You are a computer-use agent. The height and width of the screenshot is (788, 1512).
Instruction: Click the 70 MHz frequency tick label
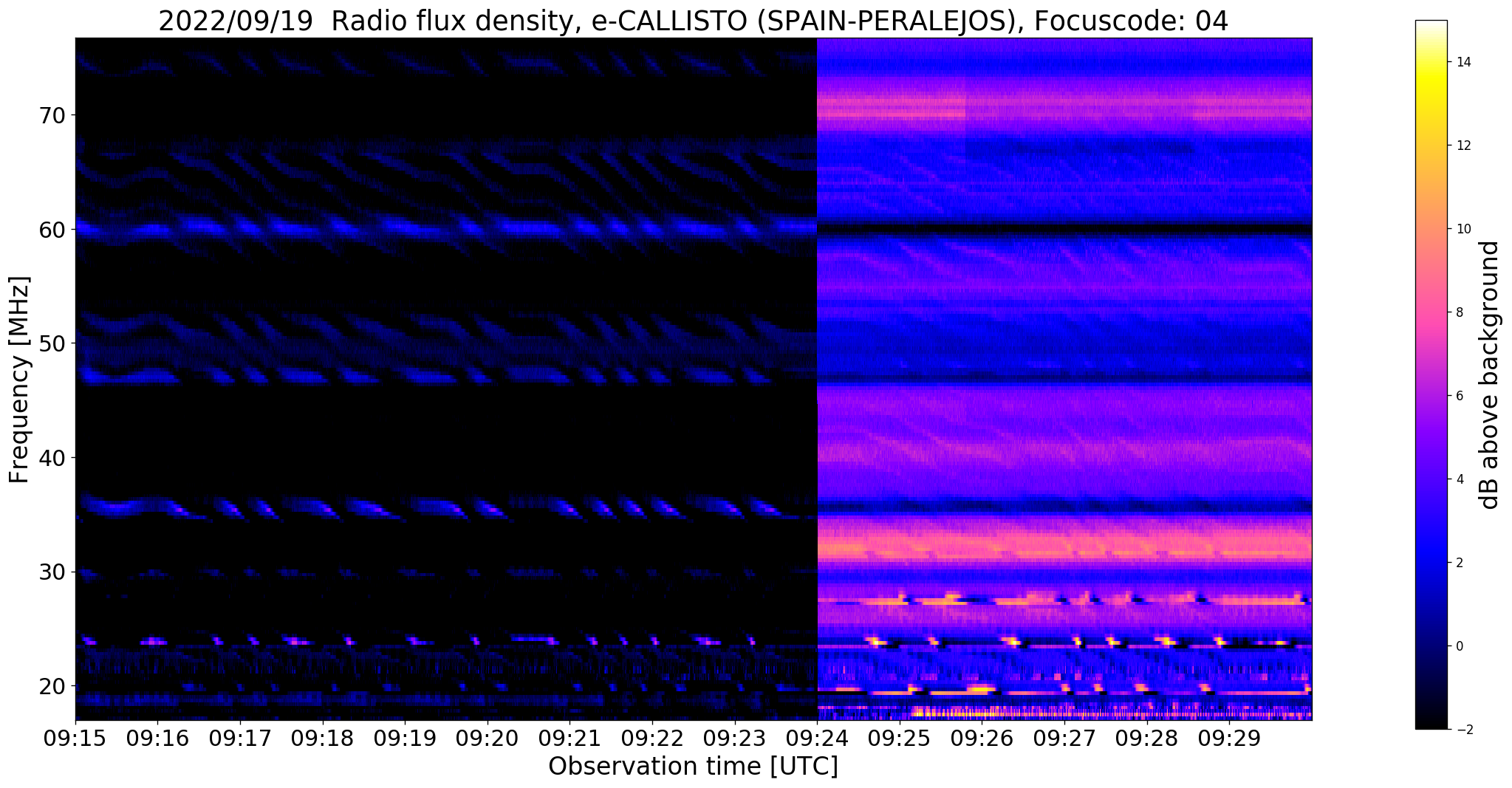pos(52,115)
